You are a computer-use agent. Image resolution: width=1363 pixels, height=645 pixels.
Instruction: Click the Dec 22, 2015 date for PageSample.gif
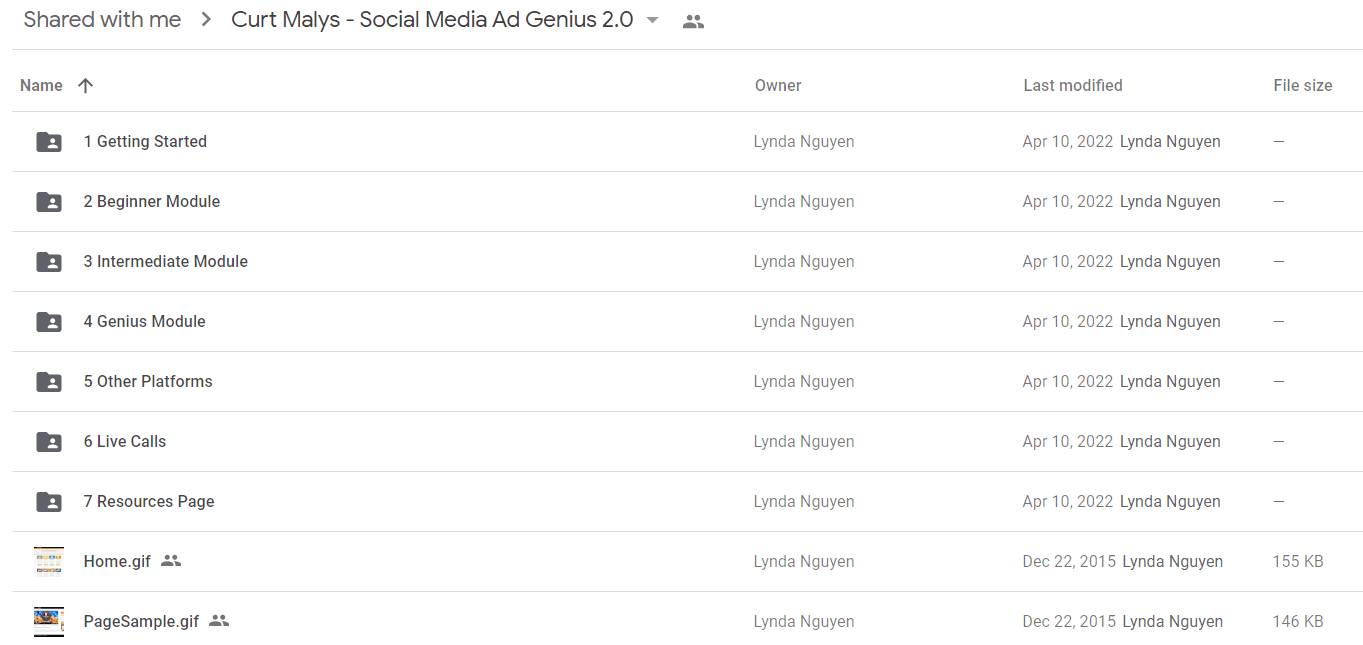(1069, 622)
